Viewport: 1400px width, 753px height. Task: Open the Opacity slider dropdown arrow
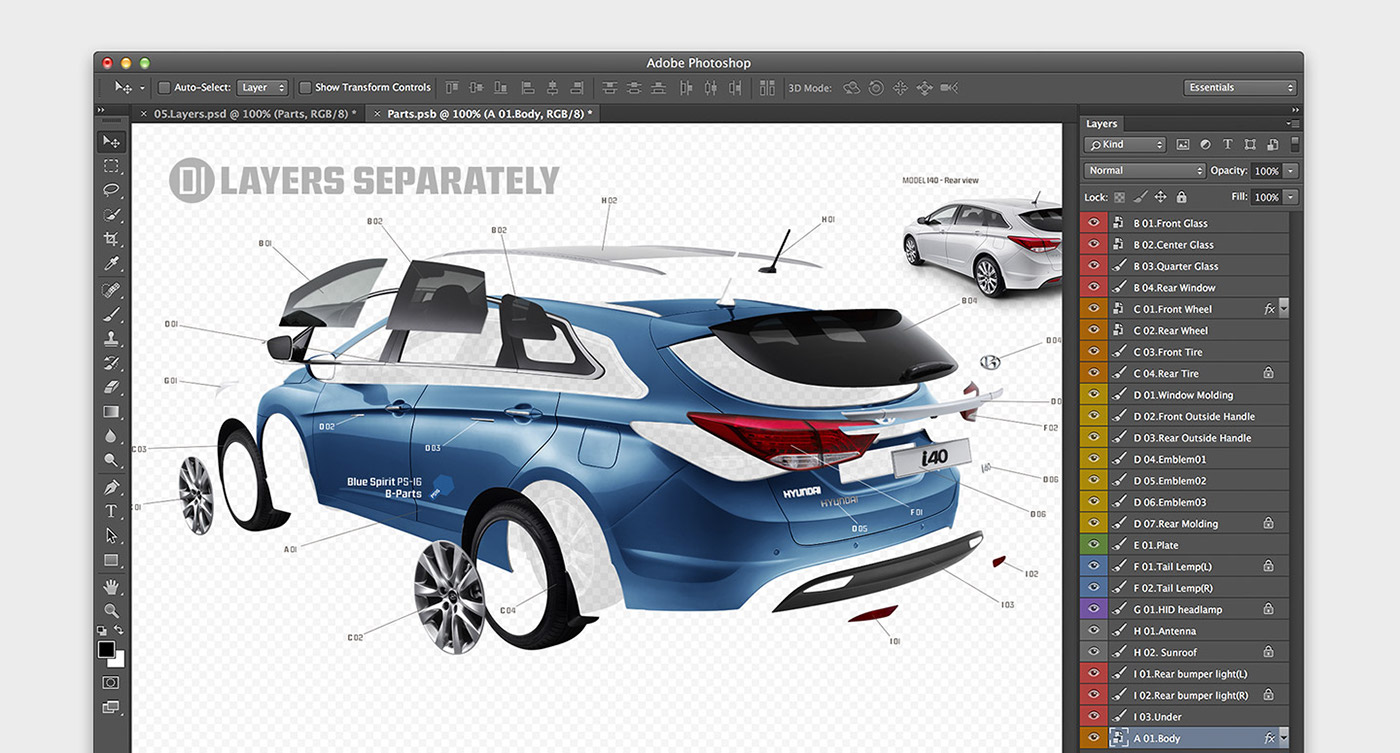point(1291,171)
